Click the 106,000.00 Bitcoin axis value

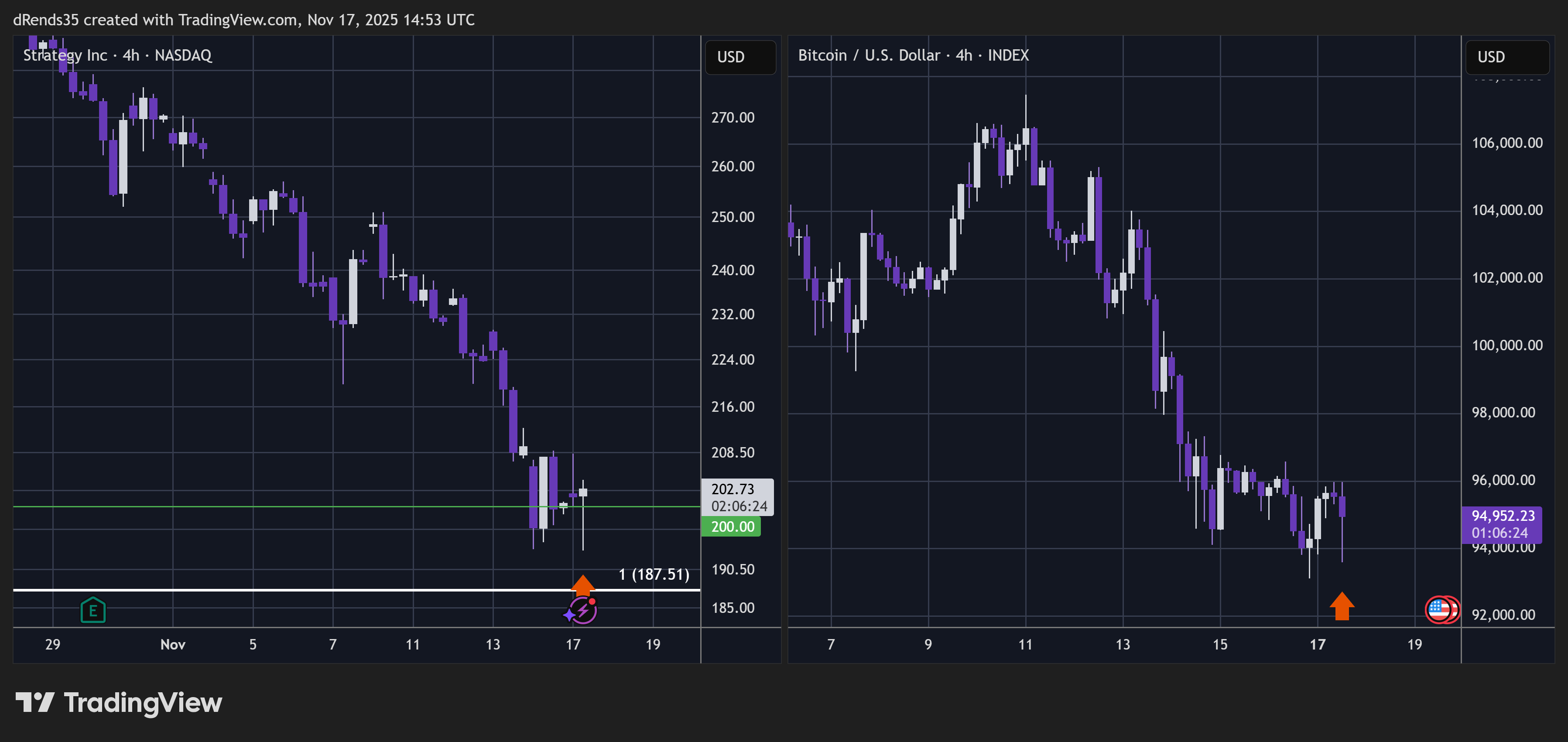(1507, 143)
